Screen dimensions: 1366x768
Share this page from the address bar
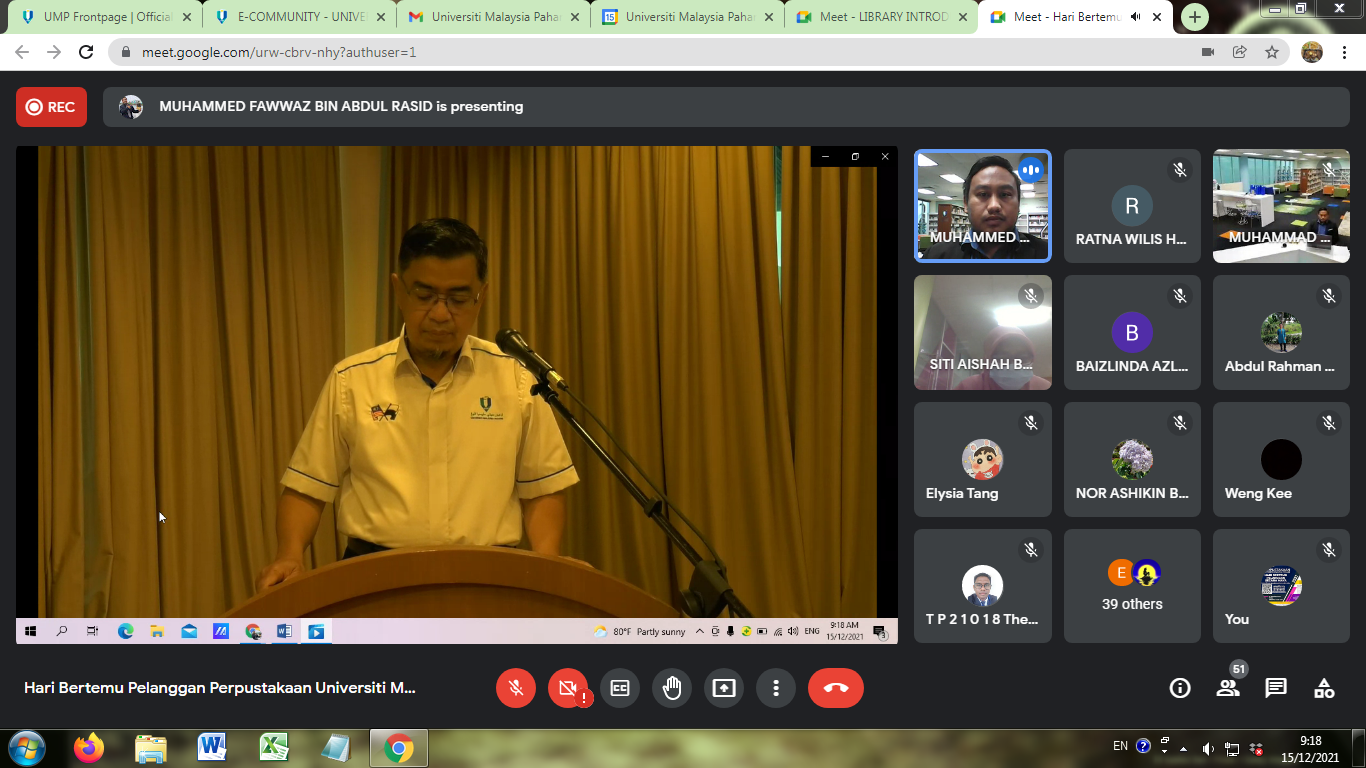(1240, 52)
